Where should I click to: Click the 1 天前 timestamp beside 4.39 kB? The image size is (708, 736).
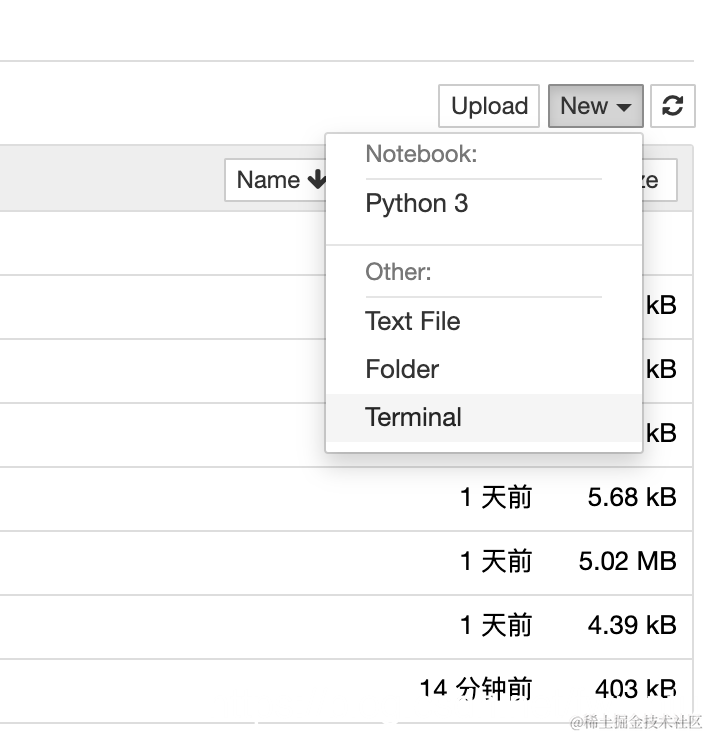pos(496,625)
